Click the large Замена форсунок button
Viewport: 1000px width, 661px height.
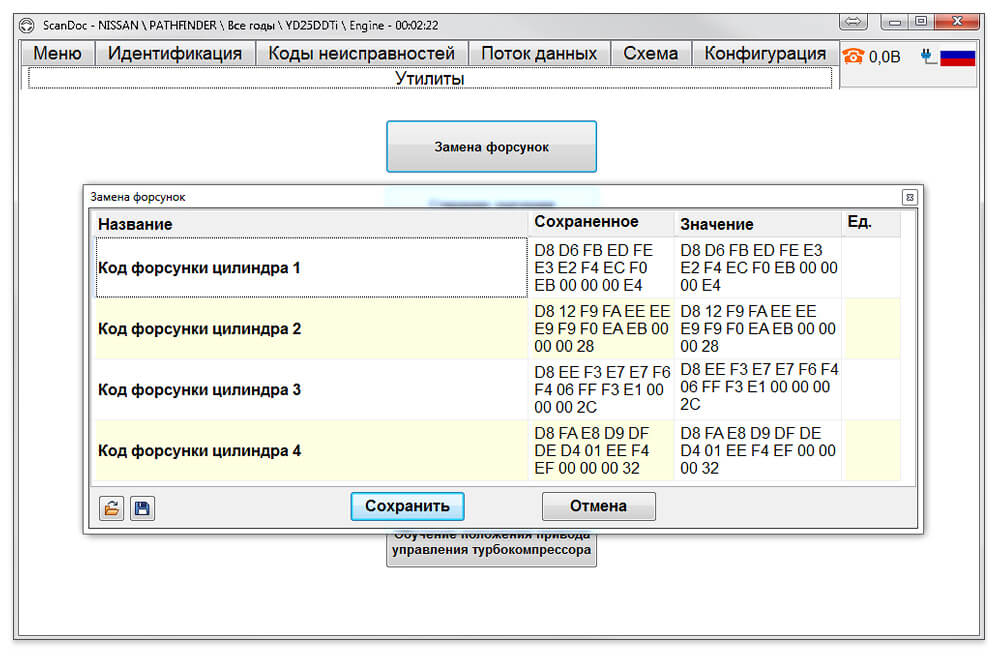pyautogui.click(x=491, y=147)
